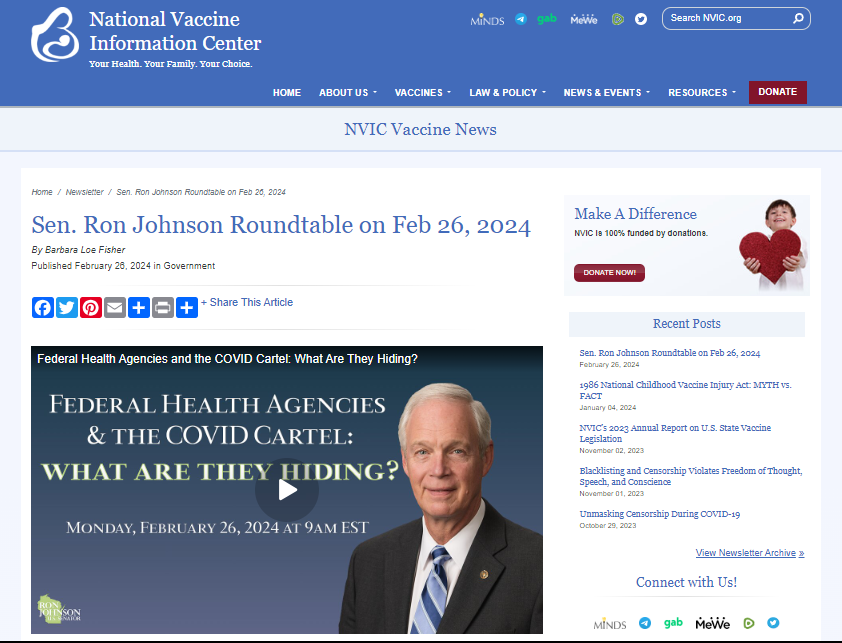This screenshot has width=842, height=643.
Task: Pin the article on Pinterest
Action: tap(91, 307)
